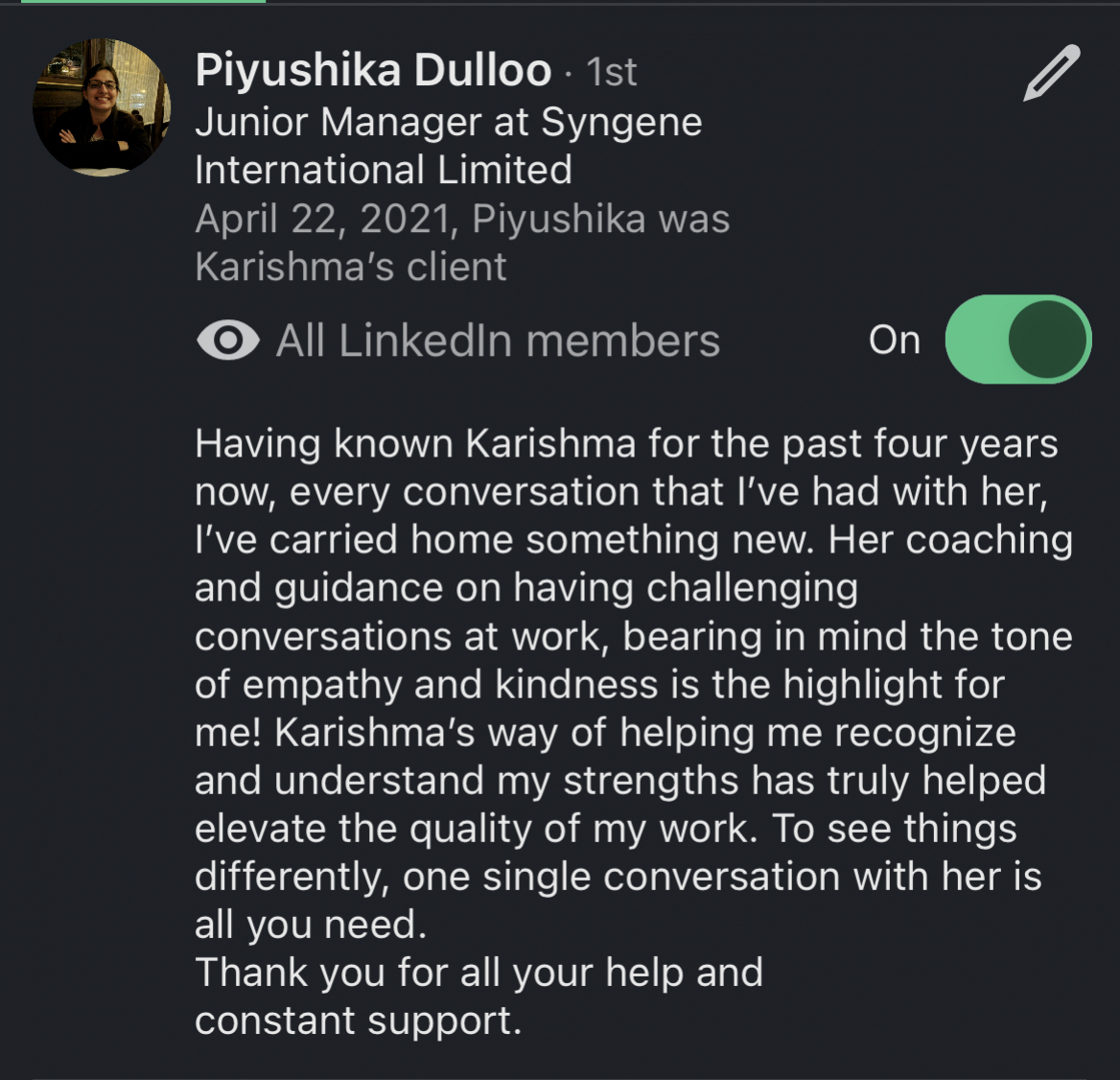Click the line about empathy and kindness
This screenshot has height=1080, width=1120.
(x=598, y=685)
